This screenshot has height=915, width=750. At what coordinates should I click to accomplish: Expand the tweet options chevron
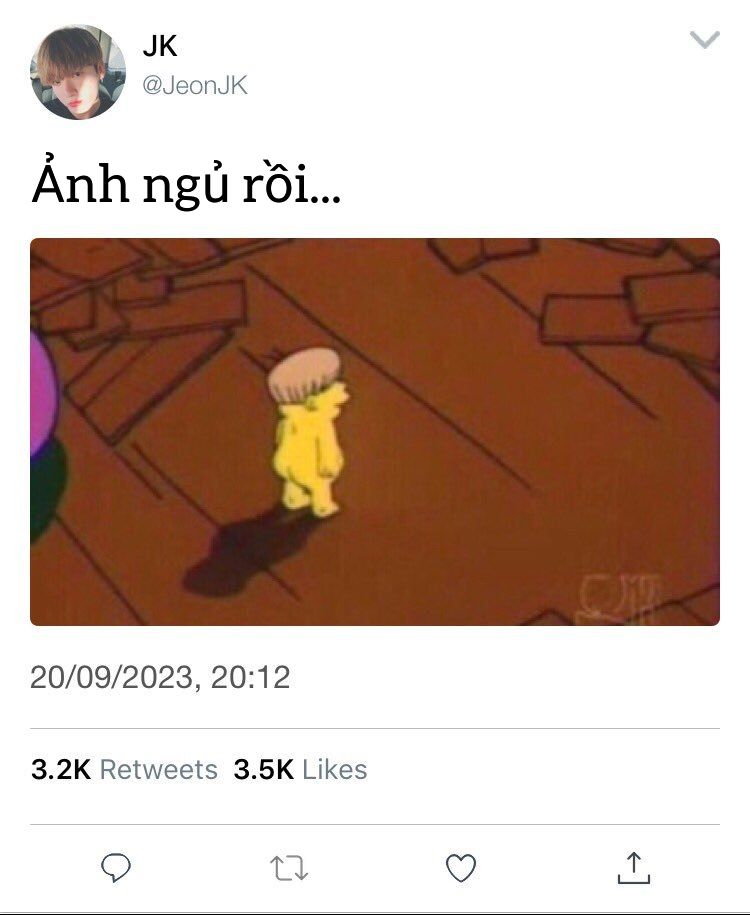(x=704, y=40)
